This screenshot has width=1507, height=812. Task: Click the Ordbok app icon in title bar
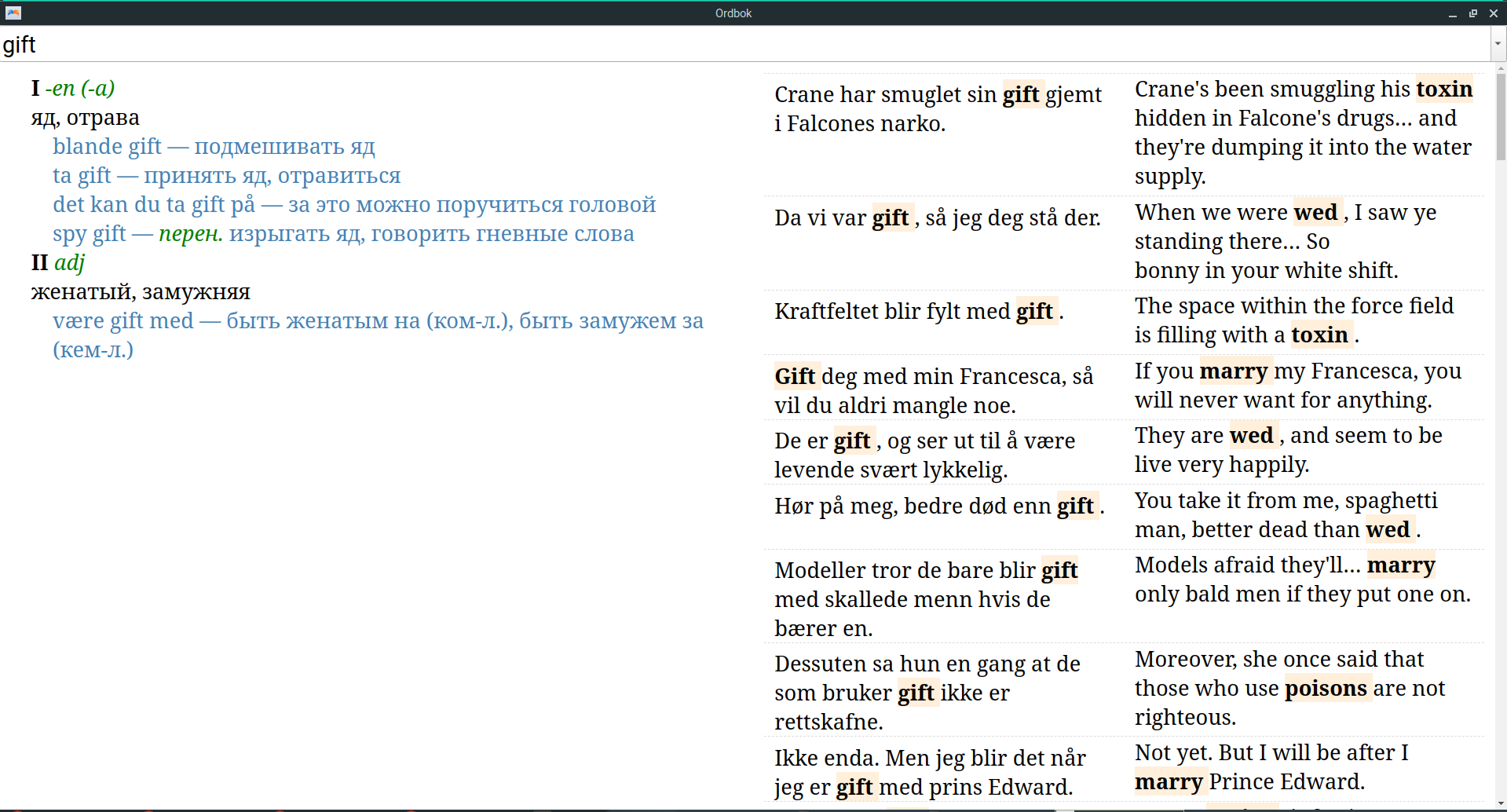[13, 13]
